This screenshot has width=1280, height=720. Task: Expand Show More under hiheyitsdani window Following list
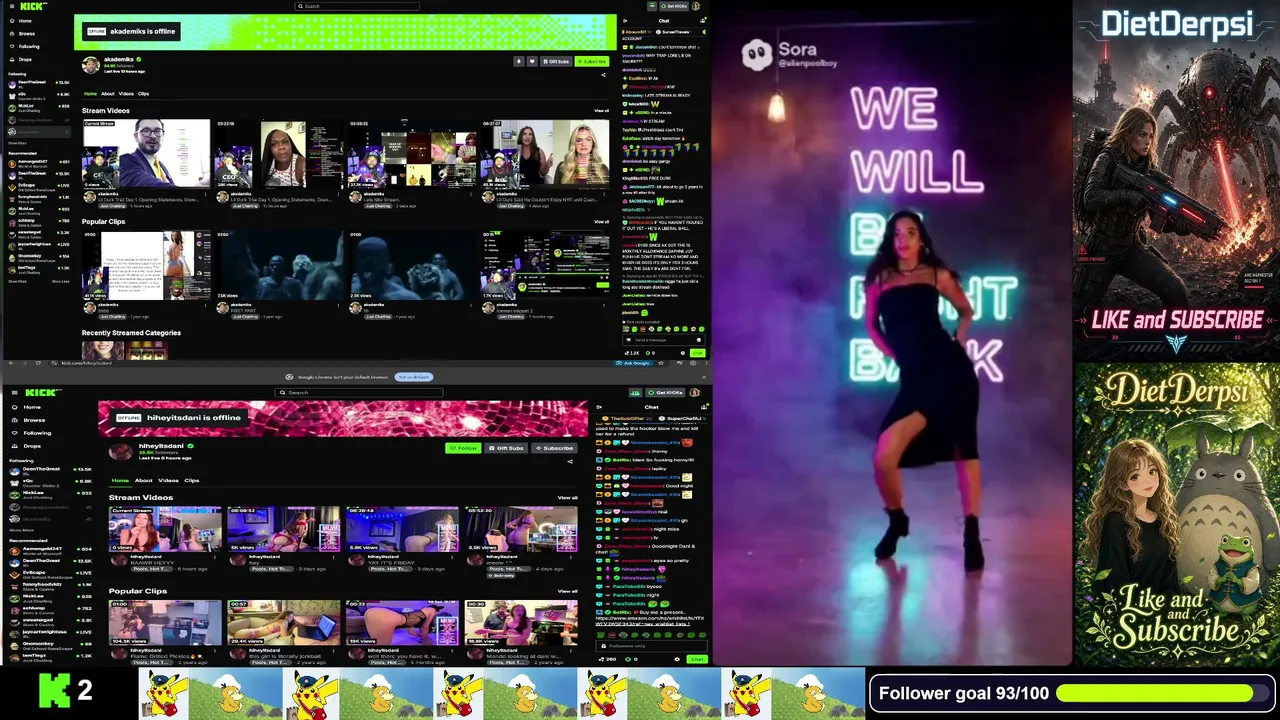pyautogui.click(x=22, y=530)
